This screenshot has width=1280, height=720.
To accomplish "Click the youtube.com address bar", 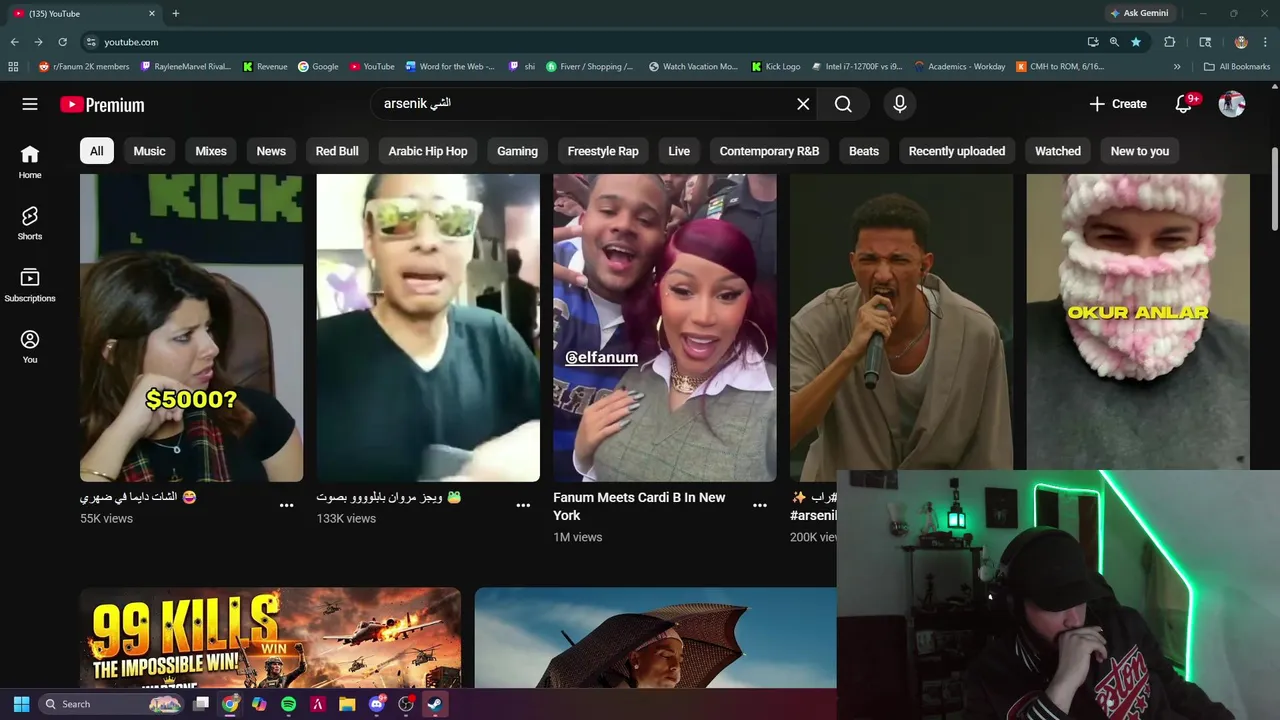I will click(x=580, y=42).
